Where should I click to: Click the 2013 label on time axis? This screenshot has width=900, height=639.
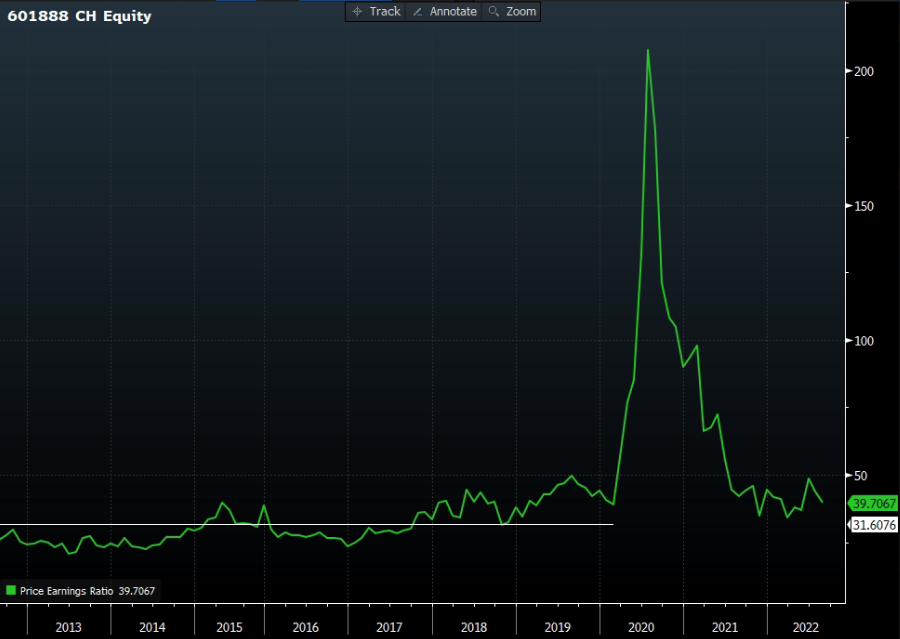pyautogui.click(x=68, y=627)
